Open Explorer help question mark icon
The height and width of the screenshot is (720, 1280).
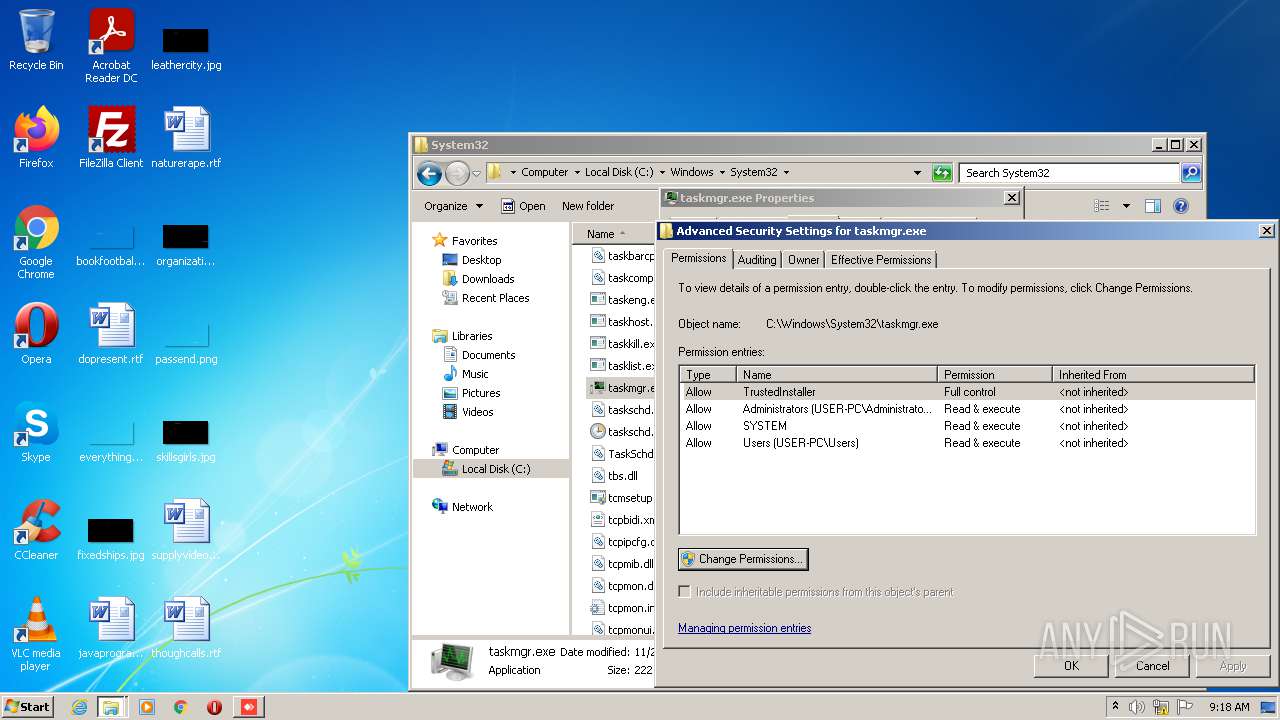pyautogui.click(x=1181, y=206)
